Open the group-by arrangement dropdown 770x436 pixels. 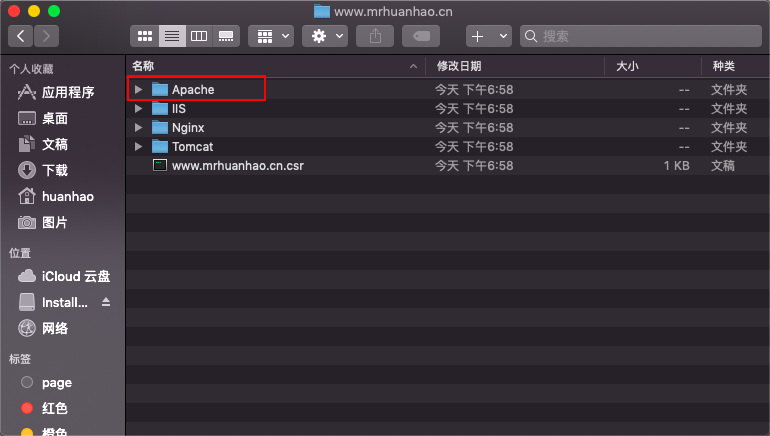(270, 36)
